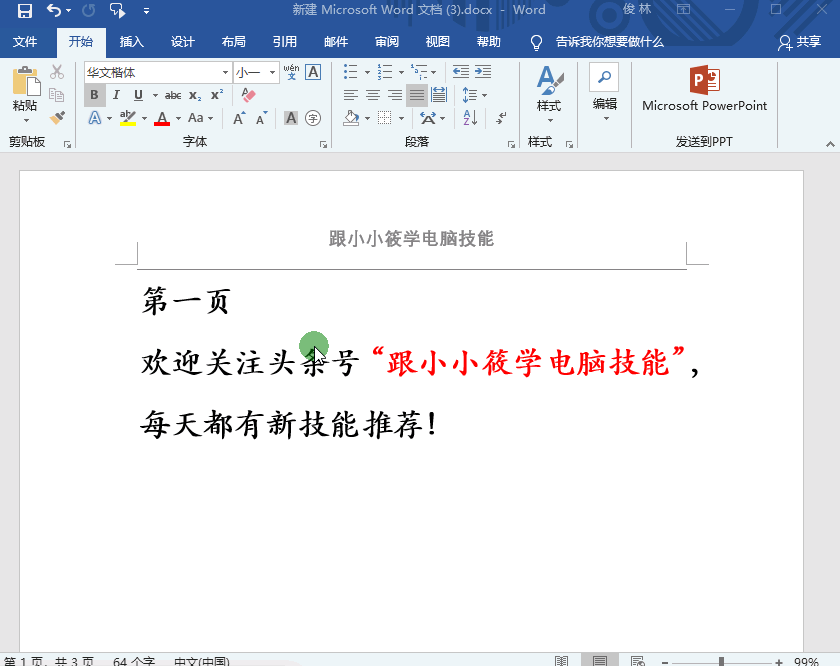Center the text
Image resolution: width=840 pixels, height=666 pixels.
373,95
